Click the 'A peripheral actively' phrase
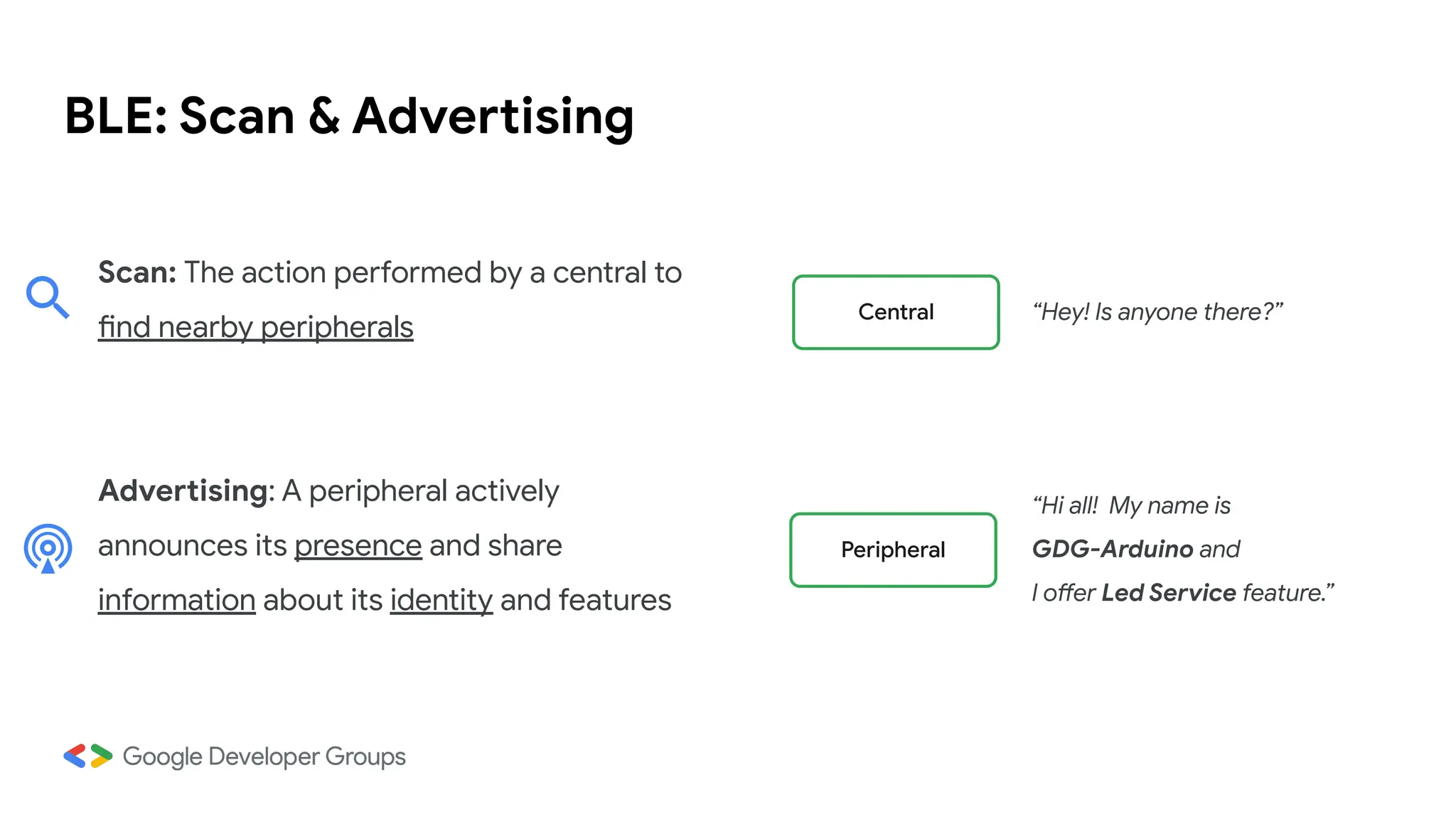The height and width of the screenshot is (819, 1456). (421, 491)
